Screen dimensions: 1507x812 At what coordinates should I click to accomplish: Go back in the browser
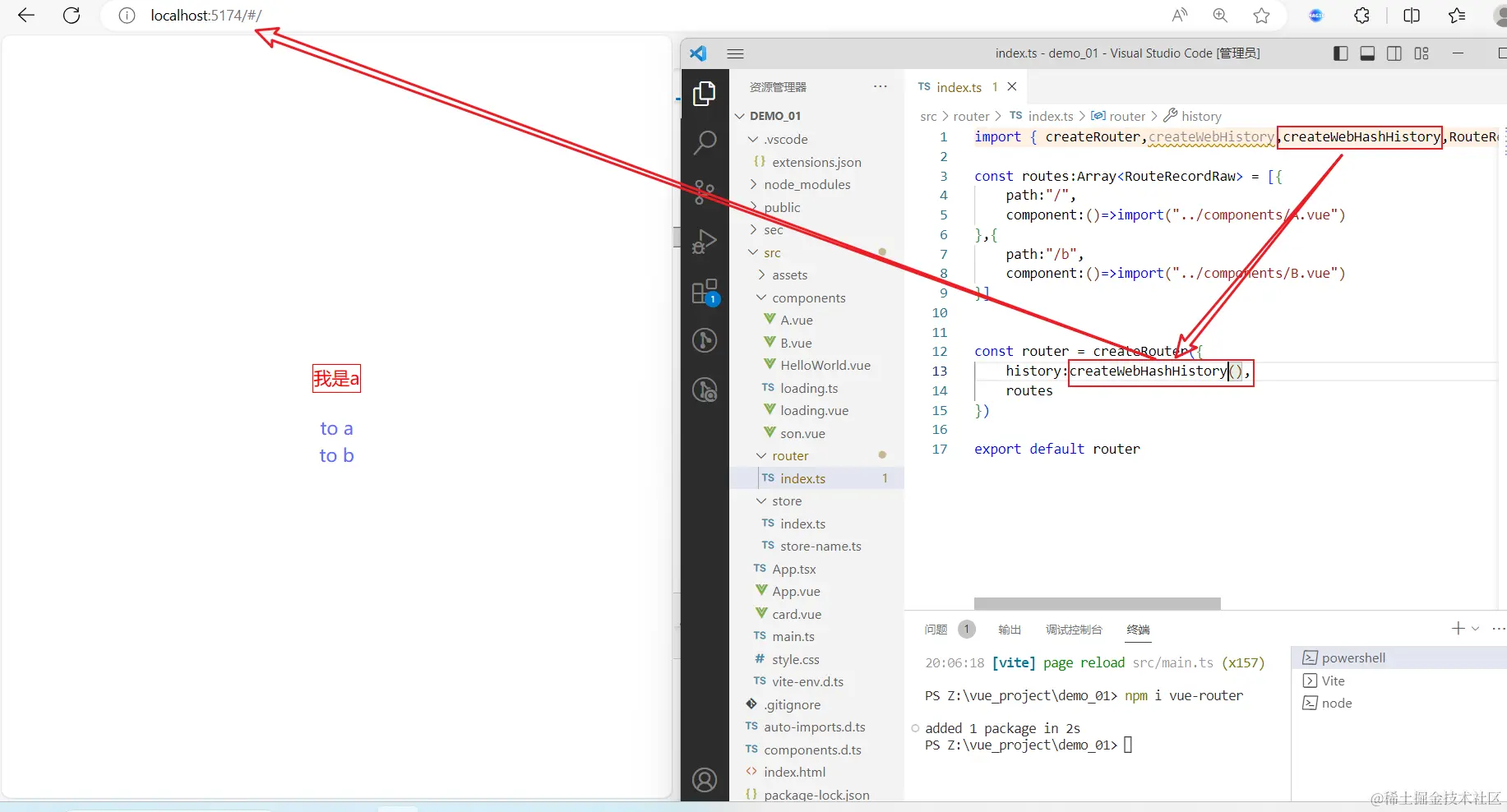pos(26,15)
